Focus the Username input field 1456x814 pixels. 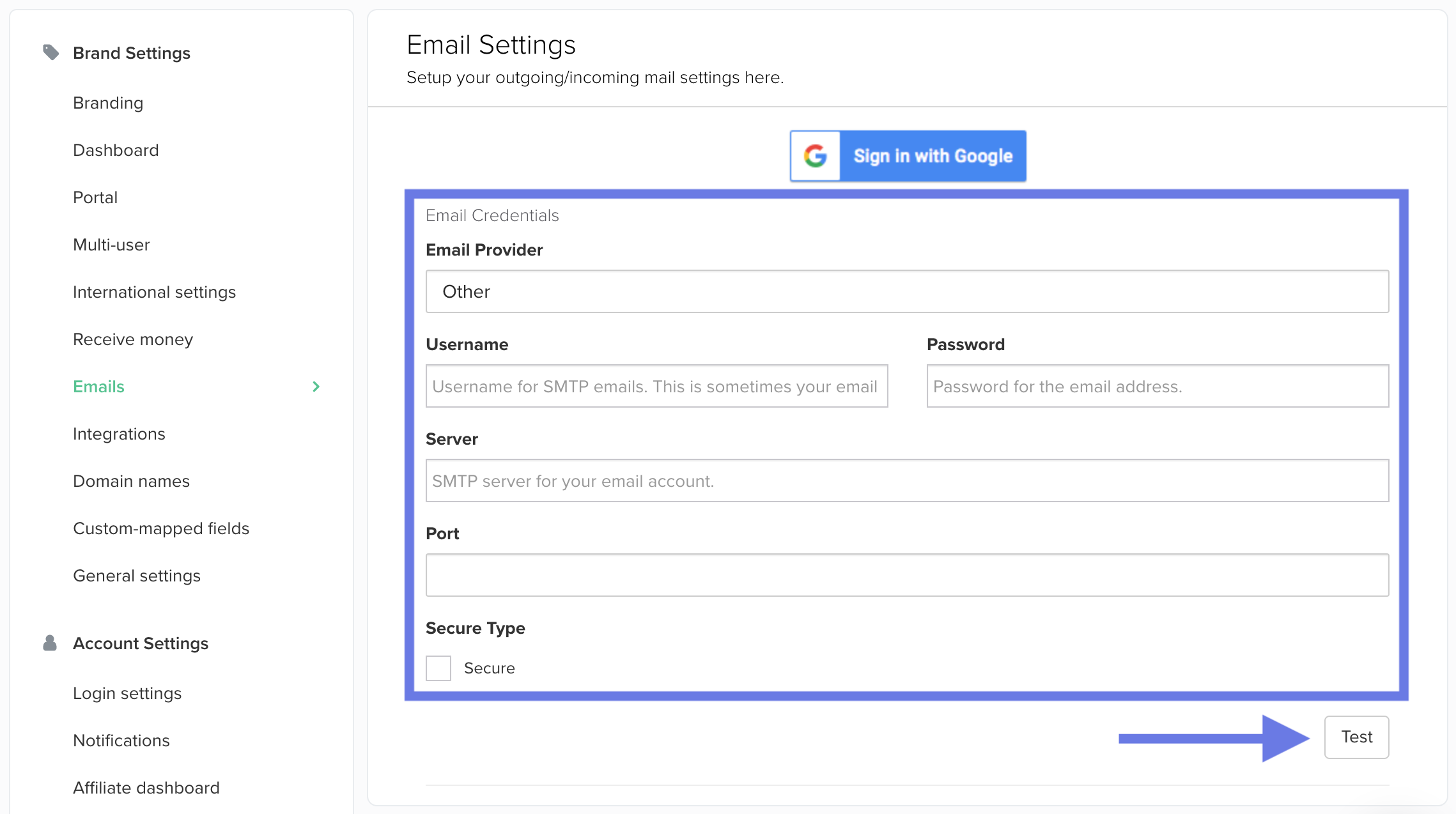pyautogui.click(x=656, y=386)
